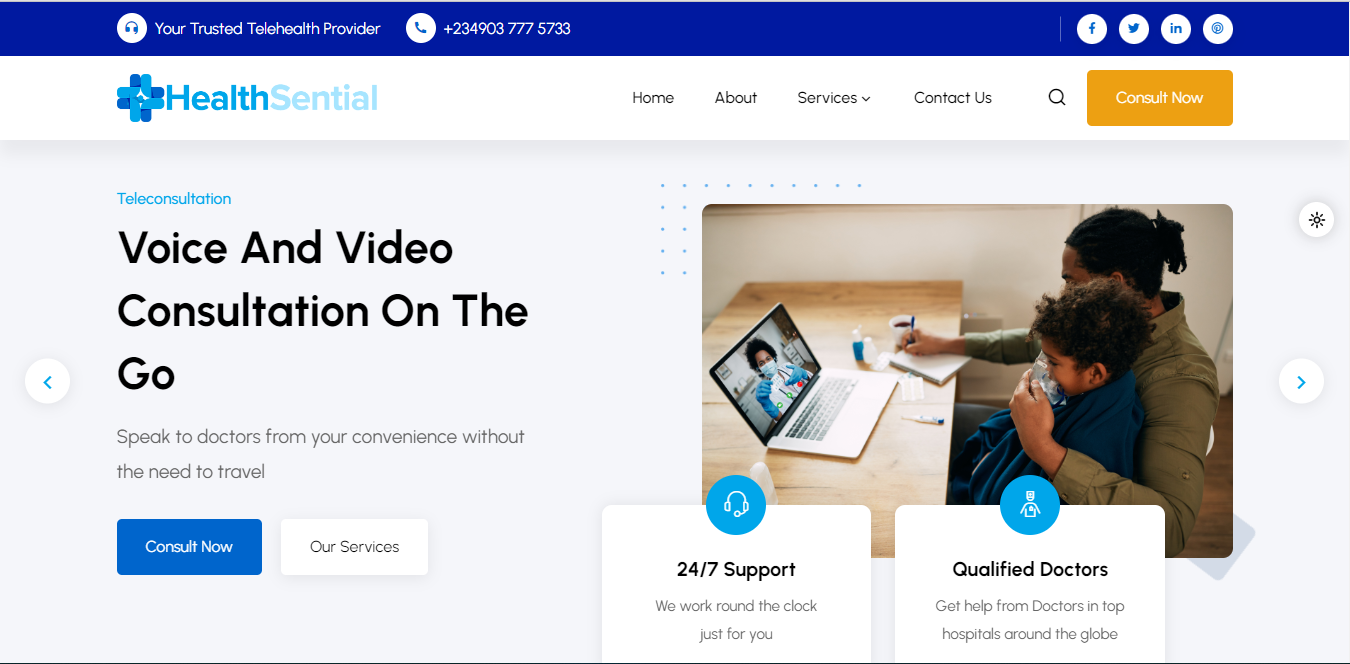1350x664 pixels.
Task: Click the Our Services button
Action: pos(354,547)
